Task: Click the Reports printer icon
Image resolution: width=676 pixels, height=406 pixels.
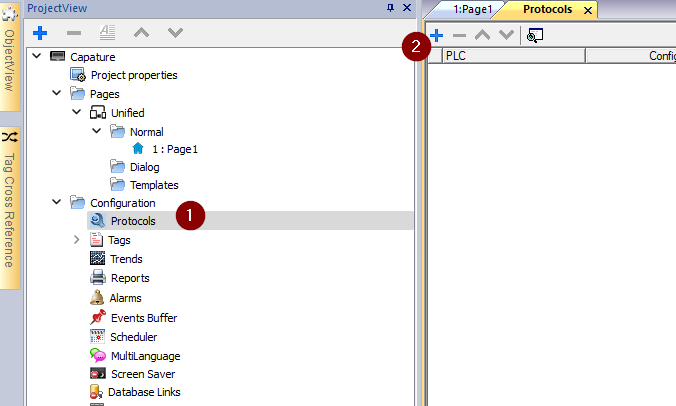Action: tap(97, 277)
